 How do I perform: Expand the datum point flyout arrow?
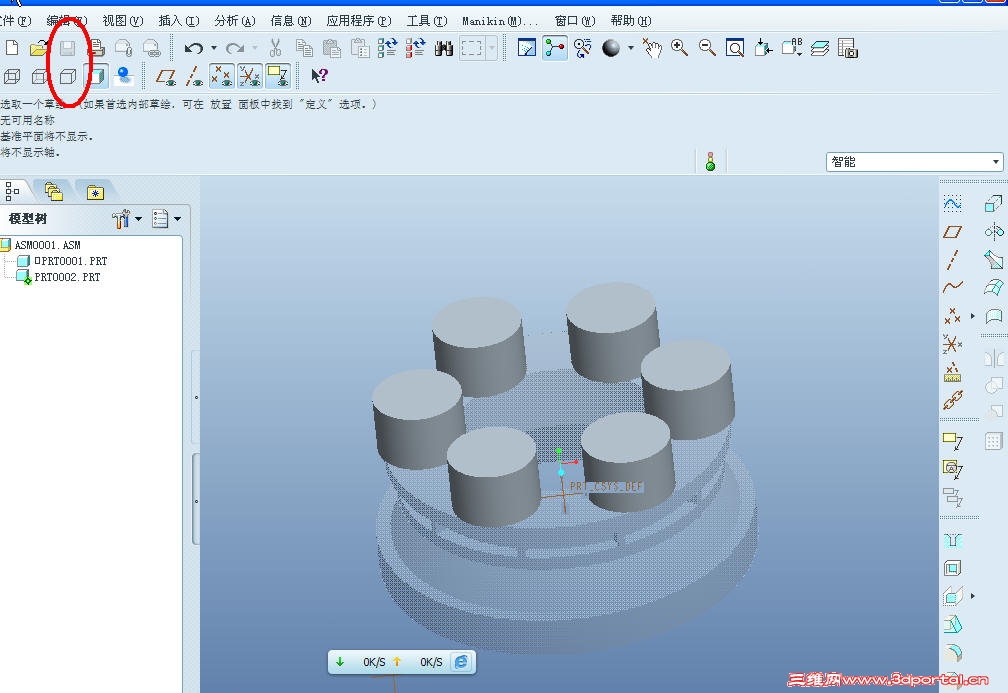tap(973, 316)
